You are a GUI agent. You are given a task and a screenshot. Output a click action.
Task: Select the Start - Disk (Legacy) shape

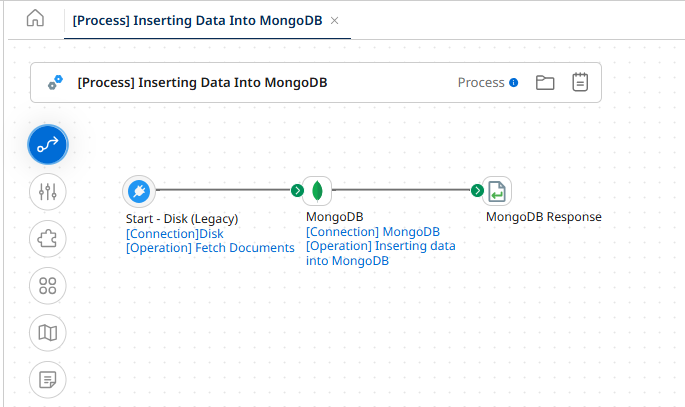[139, 190]
